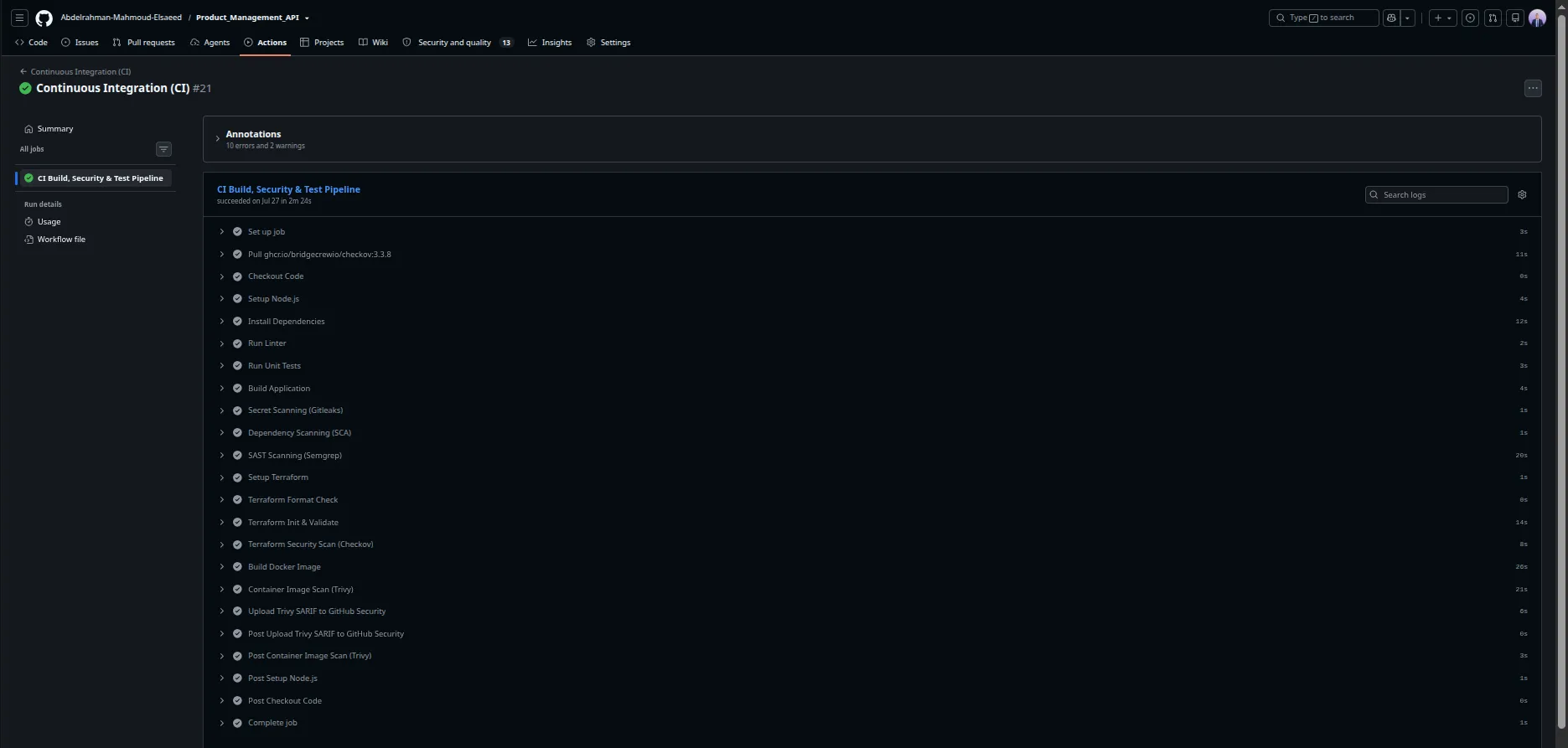
Task: Open the CI Build, Security & Test Pipeline heading link
Action: [288, 189]
